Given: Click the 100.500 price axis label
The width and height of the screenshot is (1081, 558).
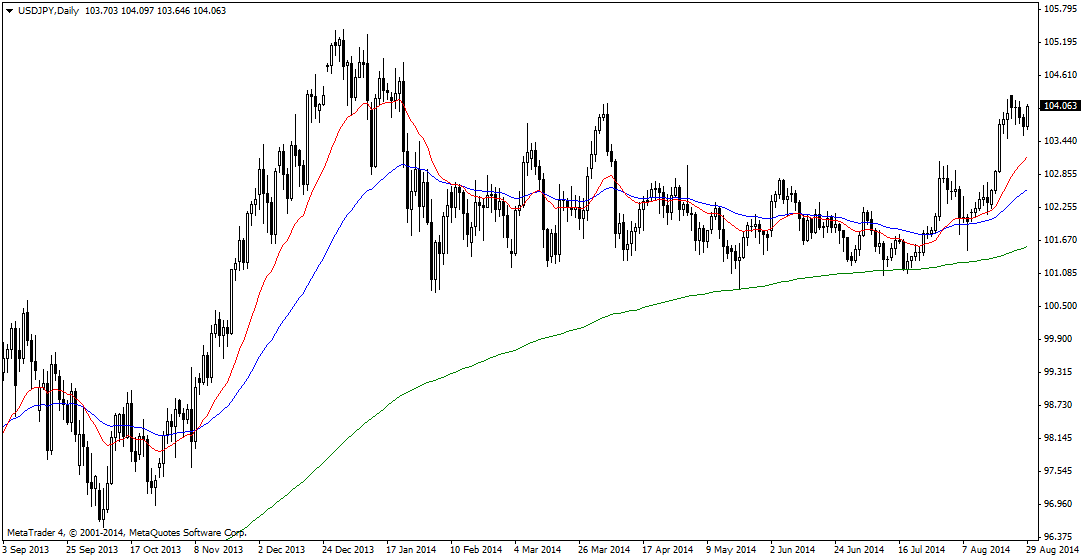Looking at the screenshot, I should [1058, 306].
